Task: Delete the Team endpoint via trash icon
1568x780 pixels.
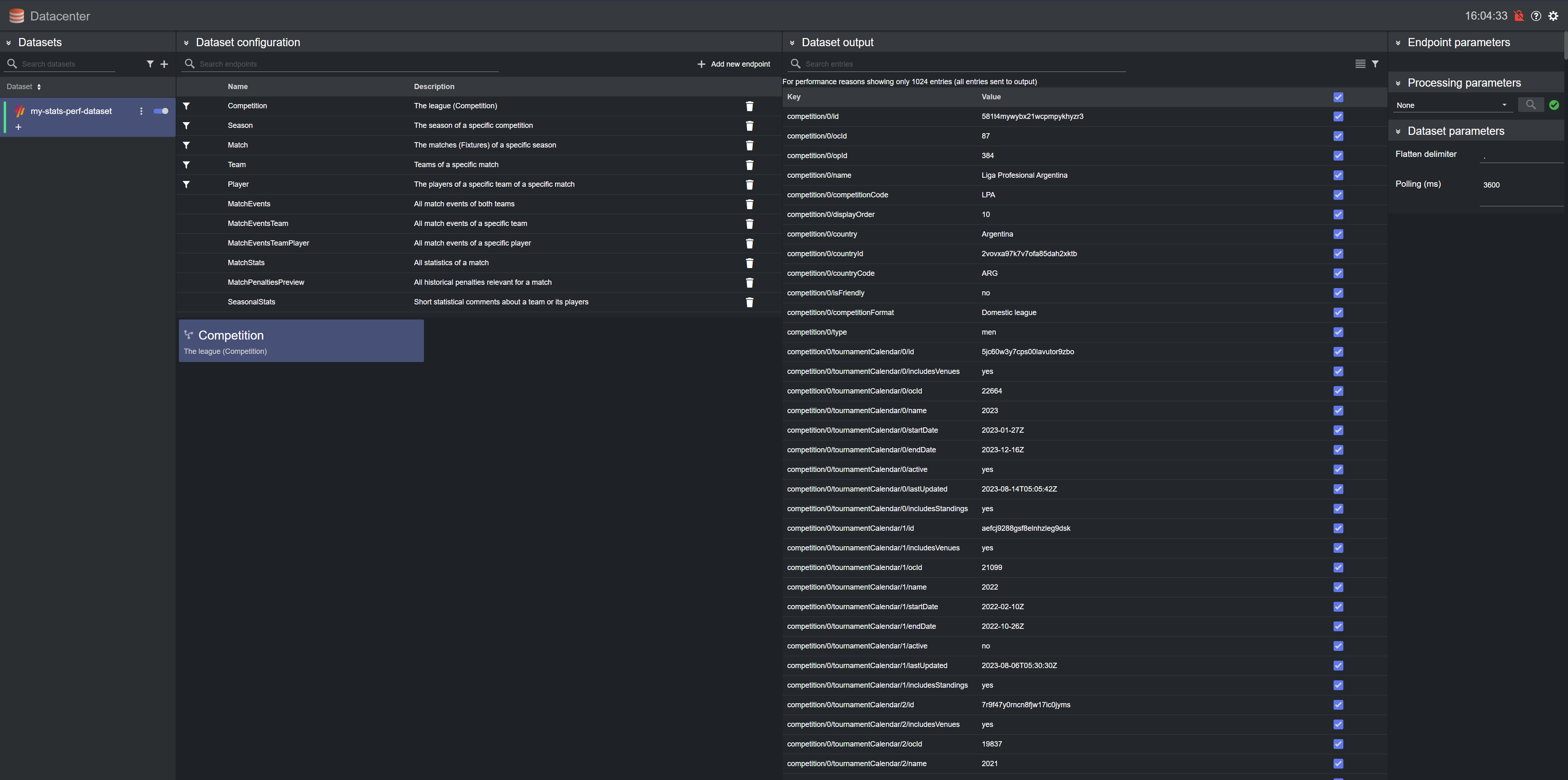Action: point(749,165)
